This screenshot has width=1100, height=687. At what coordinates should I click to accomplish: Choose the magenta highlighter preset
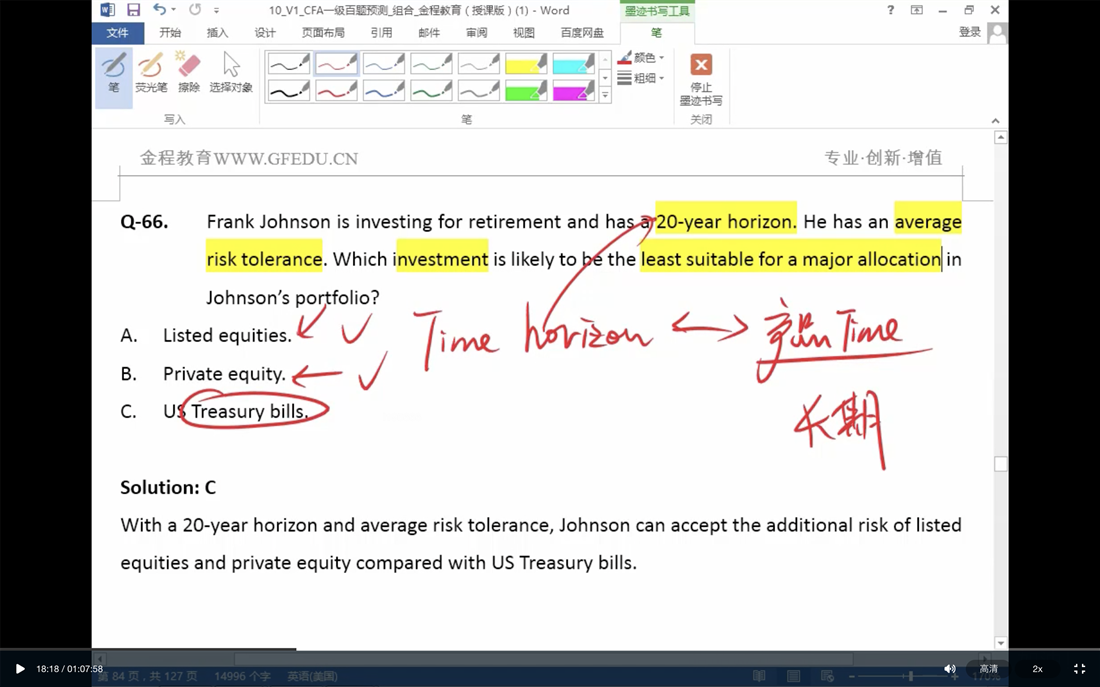click(x=574, y=91)
